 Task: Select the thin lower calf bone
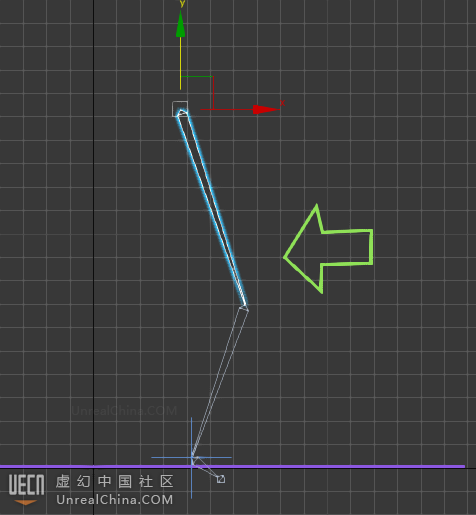(x=220, y=383)
